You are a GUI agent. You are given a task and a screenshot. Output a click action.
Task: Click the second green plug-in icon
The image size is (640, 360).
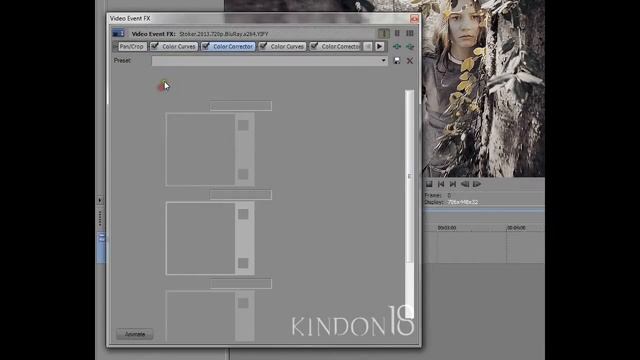tap(410, 47)
